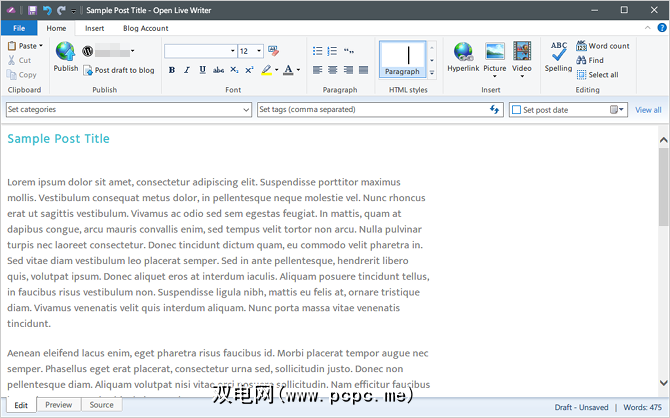Apply bold formatting
Image resolution: width=670 pixels, height=418 pixels.
[172, 70]
